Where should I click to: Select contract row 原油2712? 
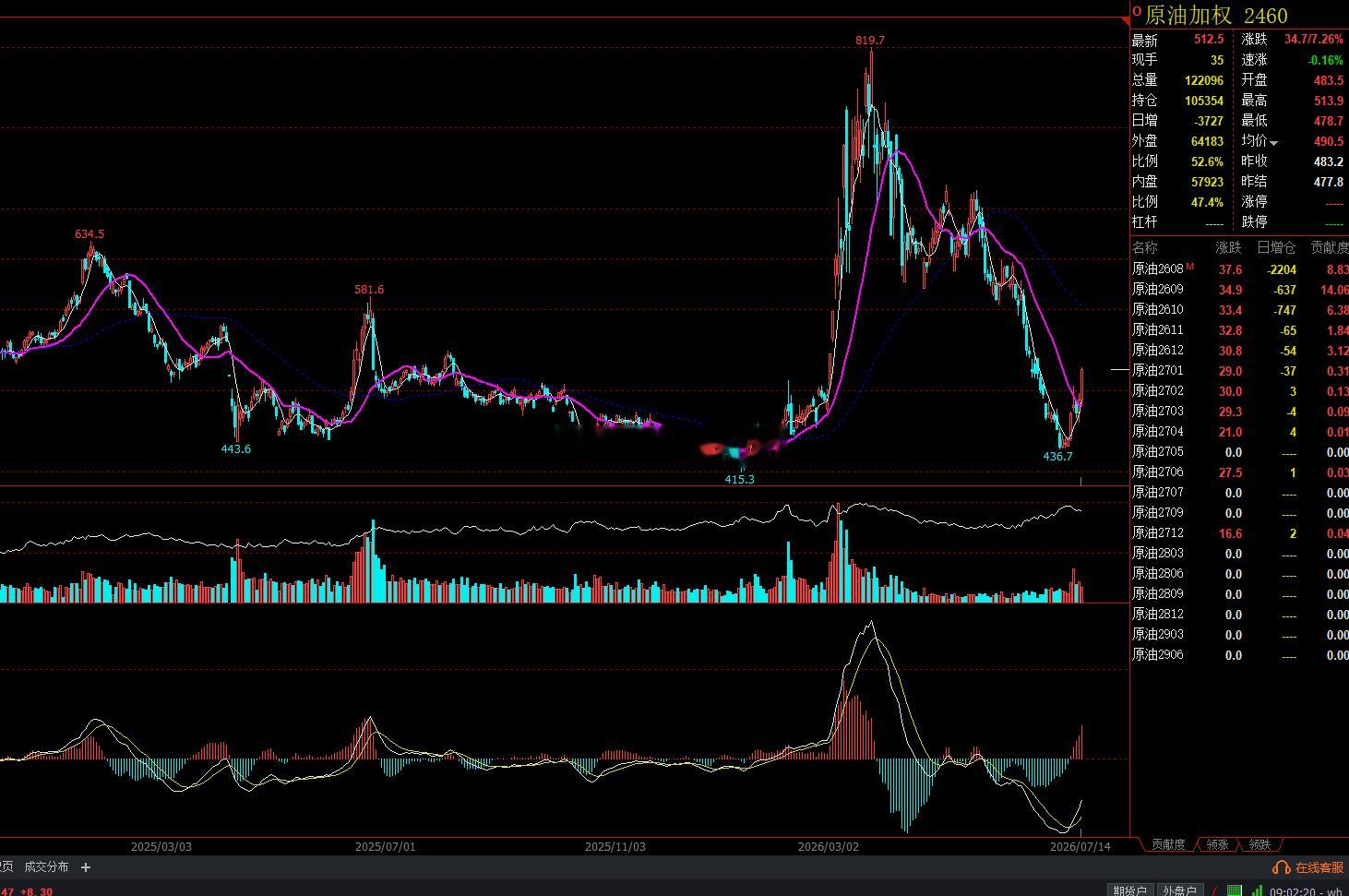tap(1240, 533)
